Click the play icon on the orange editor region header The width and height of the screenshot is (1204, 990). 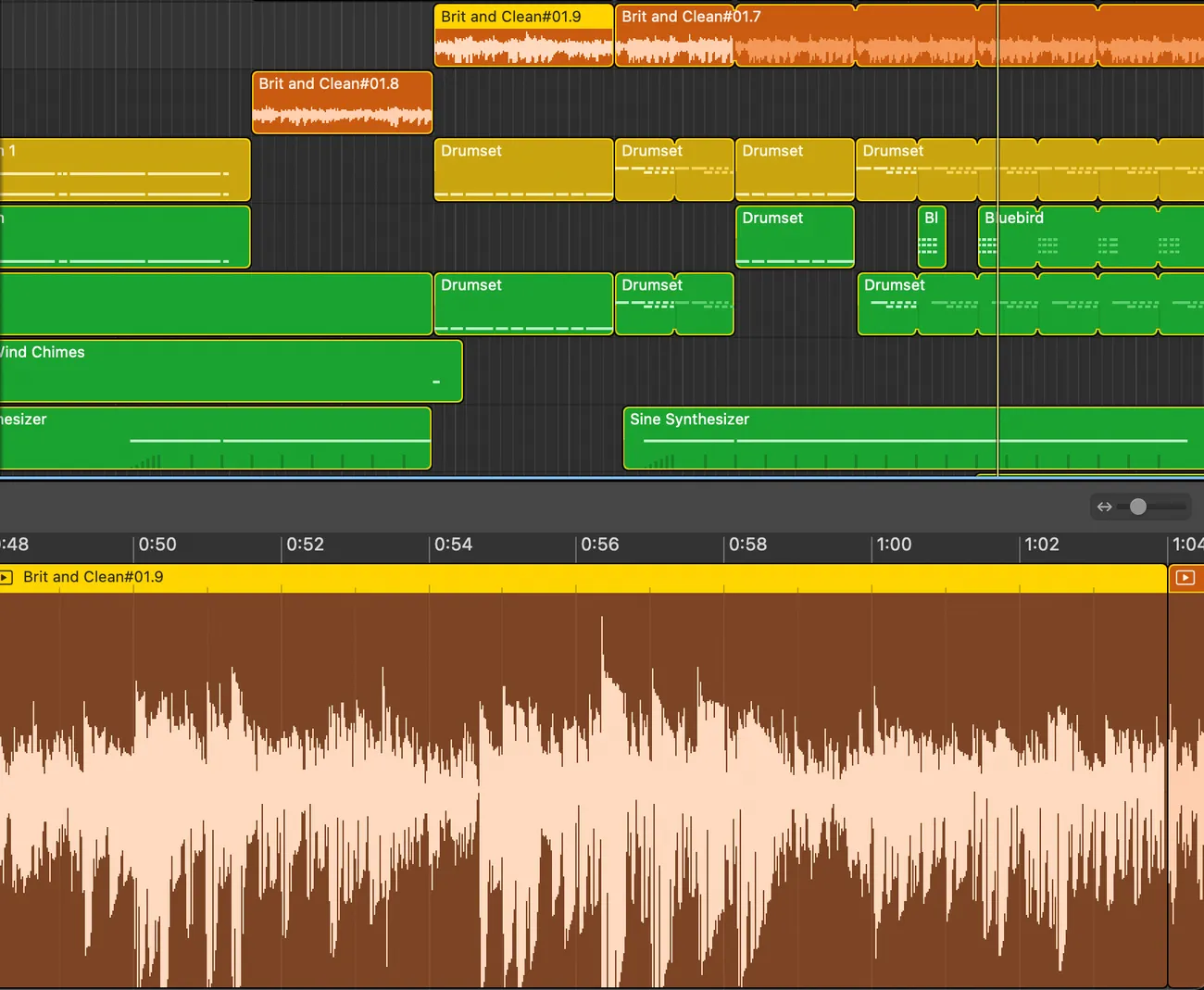point(1185,577)
